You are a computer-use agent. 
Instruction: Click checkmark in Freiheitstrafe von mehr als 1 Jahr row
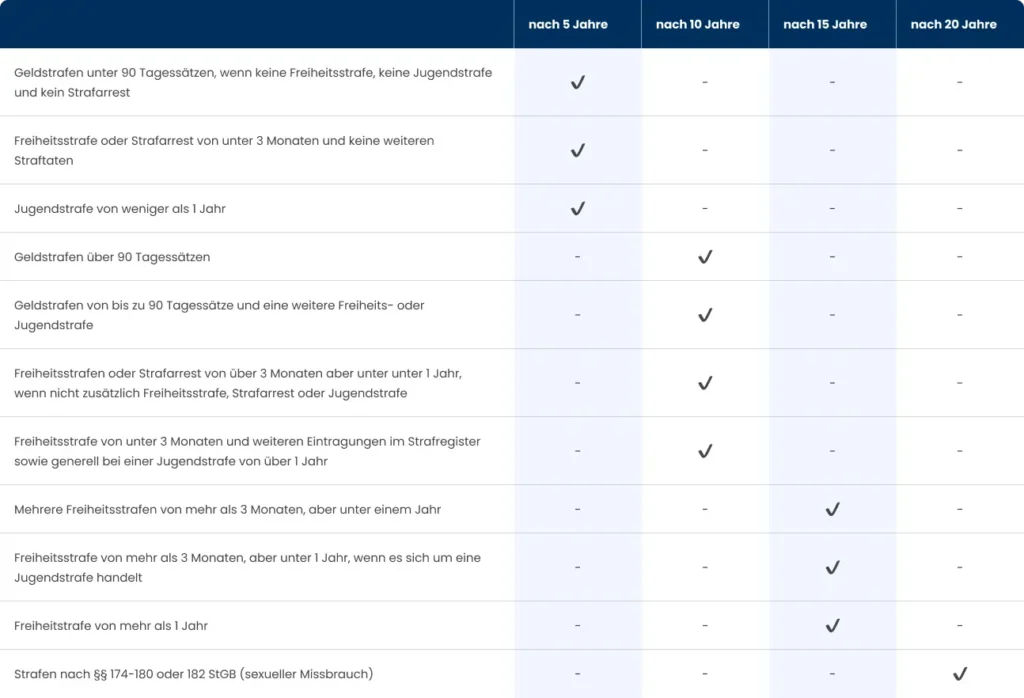(x=832, y=625)
